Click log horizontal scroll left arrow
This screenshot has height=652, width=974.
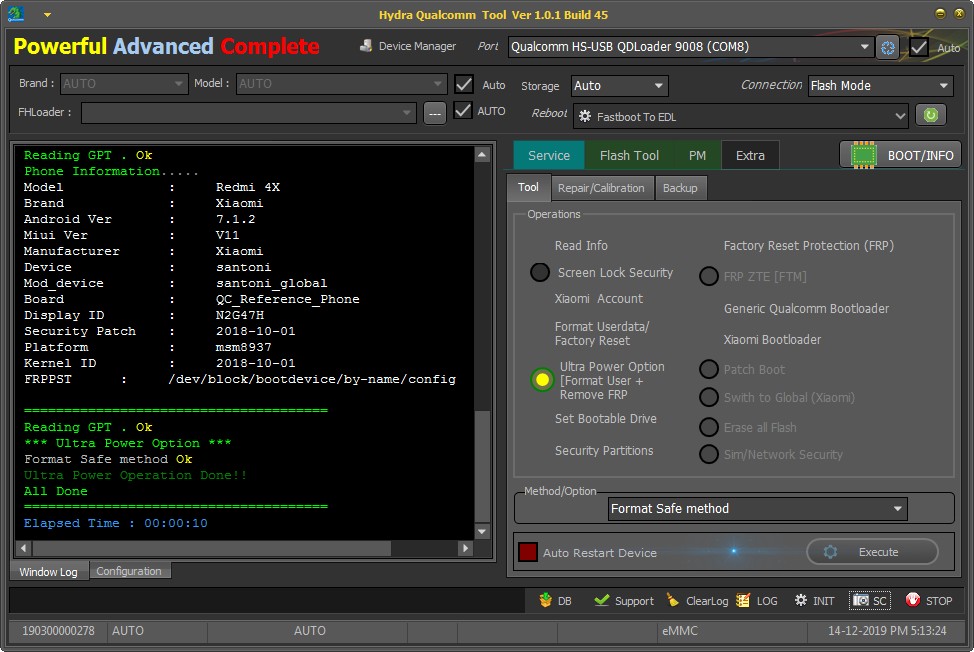24,548
